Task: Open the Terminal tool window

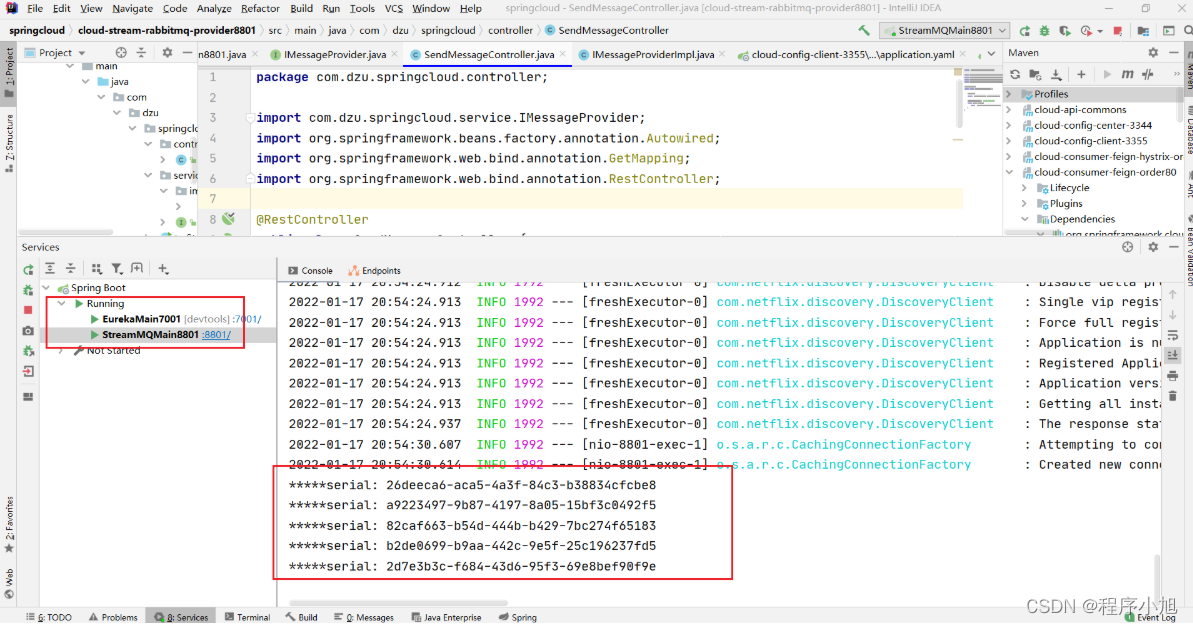Action: pyautogui.click(x=247, y=617)
